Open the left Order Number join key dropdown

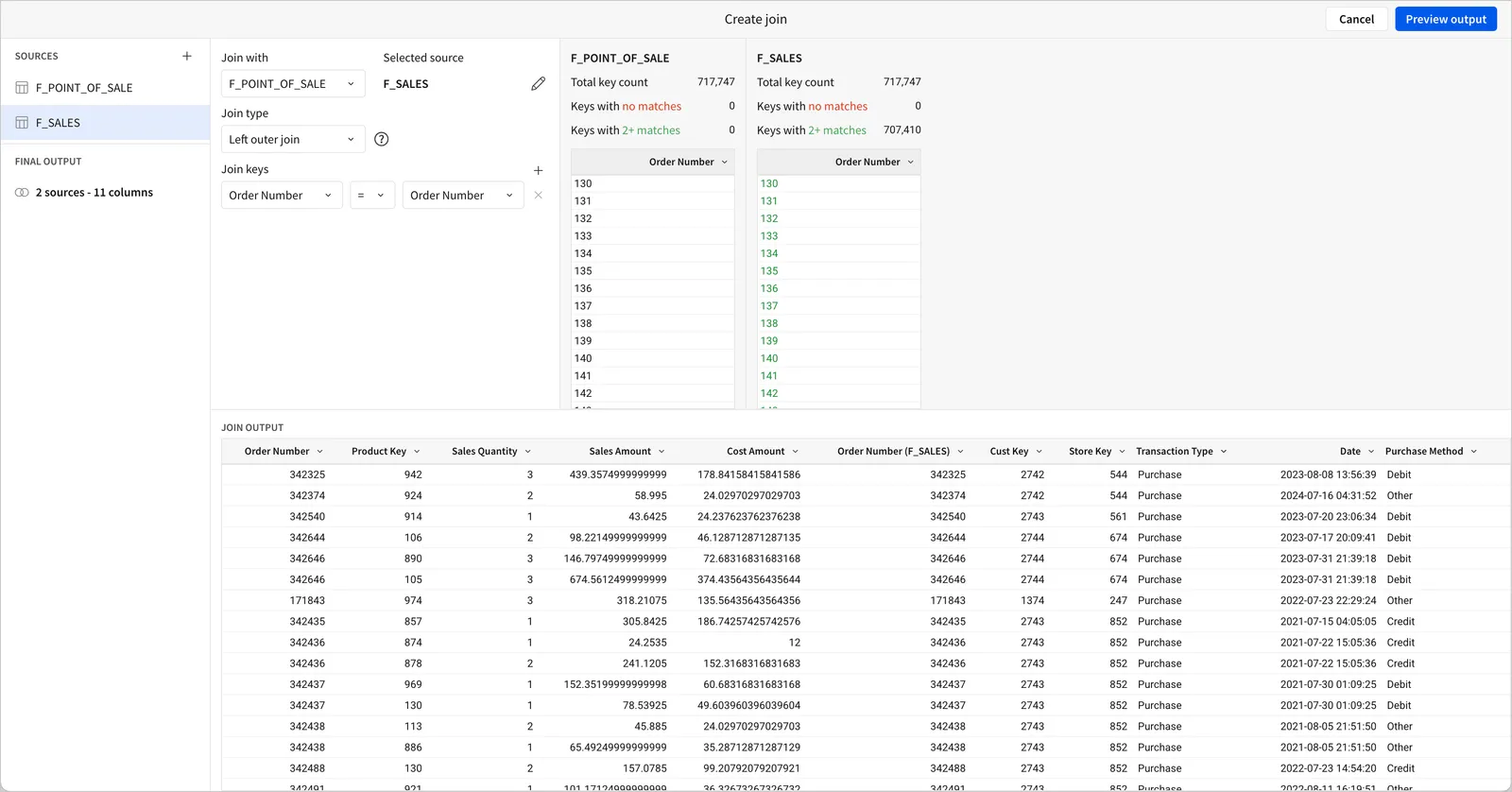point(282,196)
